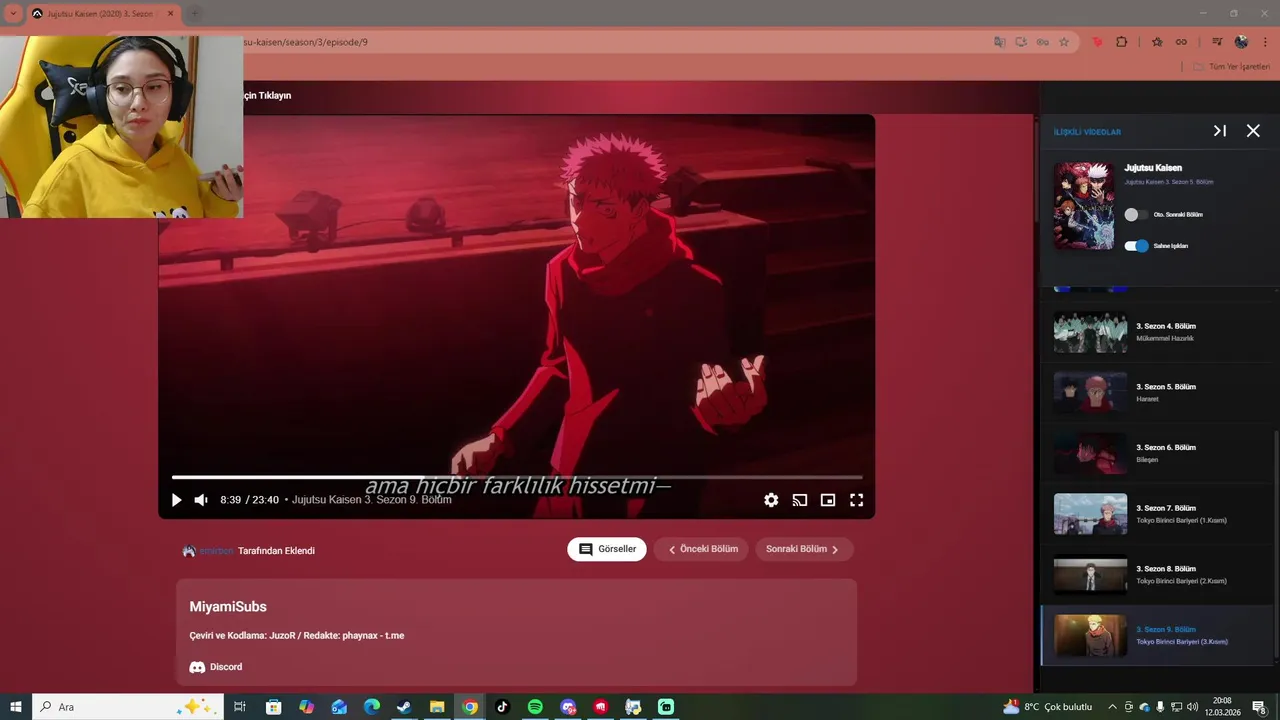
Task: Click the MiyamiSubs heading
Action: (x=228, y=607)
